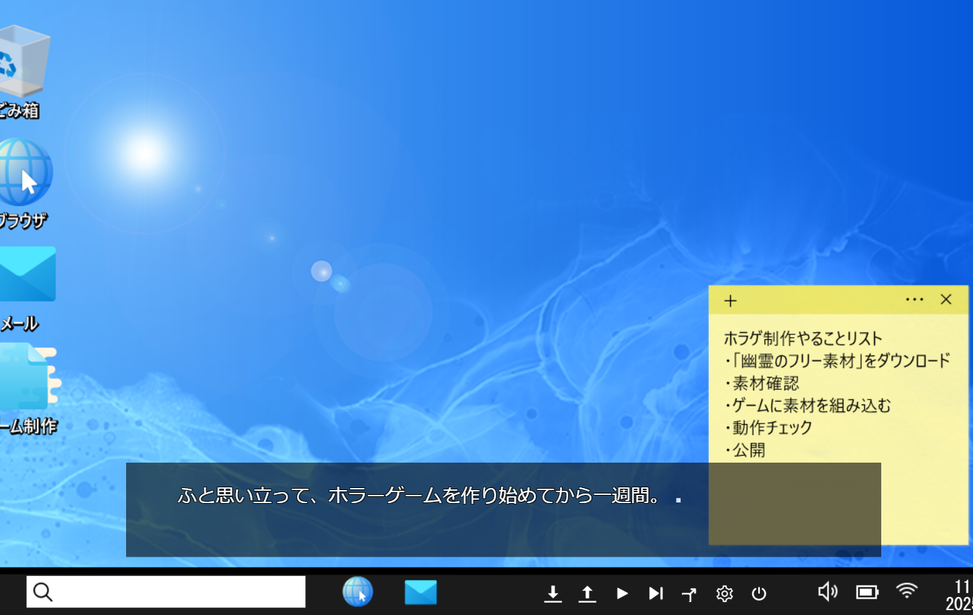973x615 pixels.
Task: Toggle the speaker volume icon
Action: pos(827,591)
